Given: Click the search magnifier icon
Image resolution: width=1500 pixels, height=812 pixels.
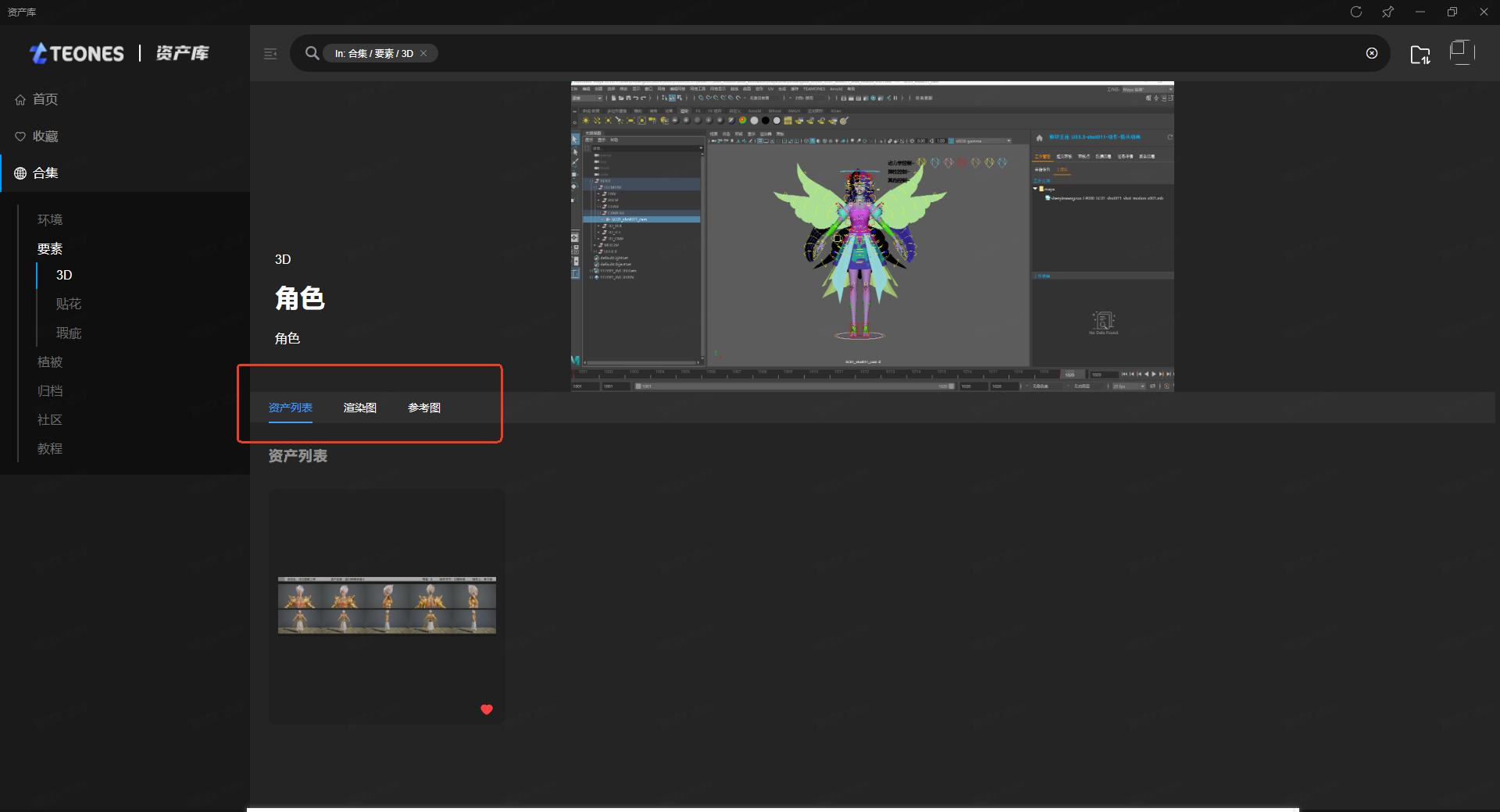Looking at the screenshot, I should (312, 53).
